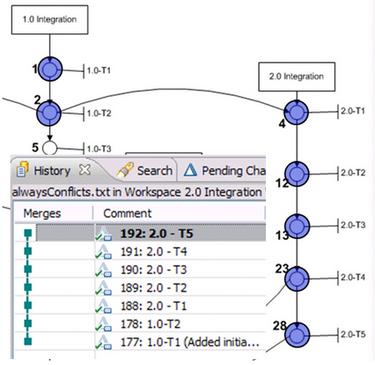Click the Merges column header

click(42, 213)
